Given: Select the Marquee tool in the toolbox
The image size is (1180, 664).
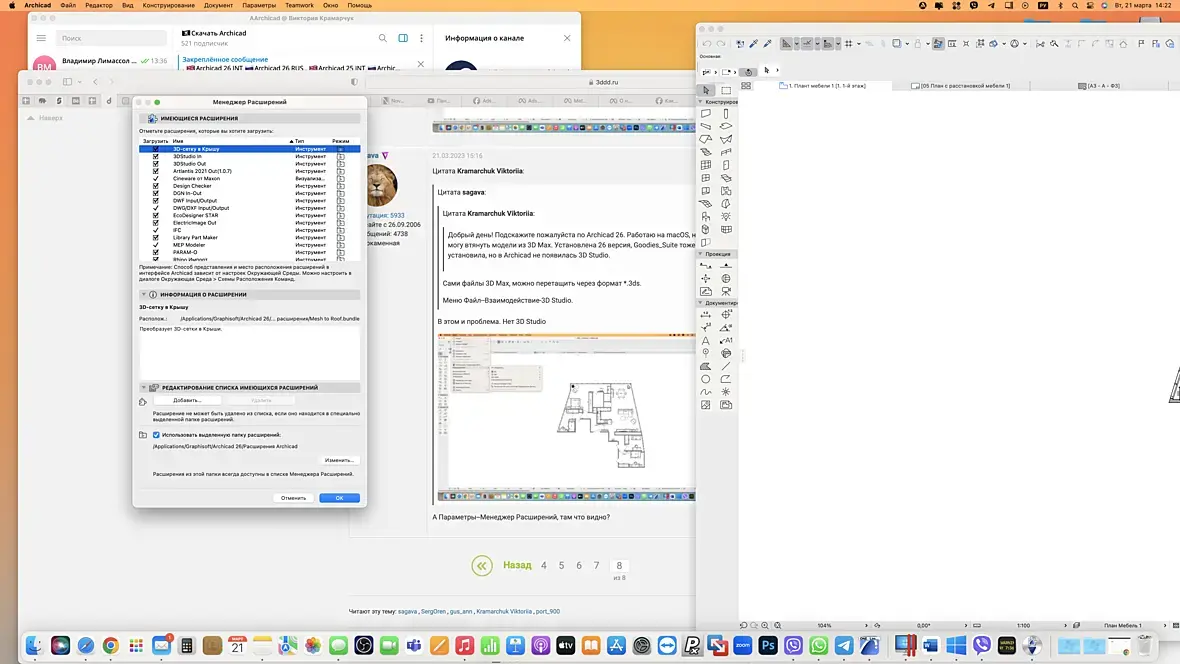Looking at the screenshot, I should [x=726, y=90].
